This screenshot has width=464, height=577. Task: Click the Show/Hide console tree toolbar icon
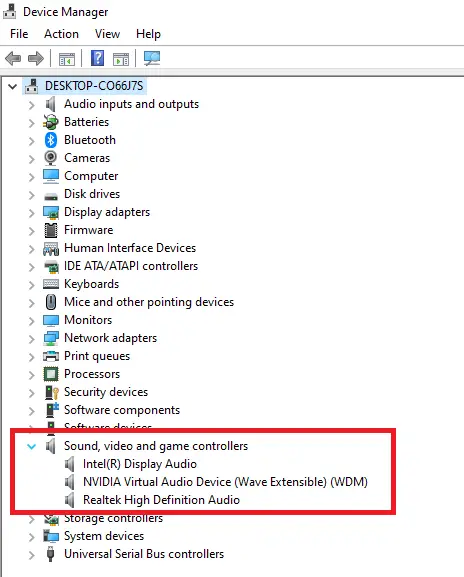pos(67,59)
